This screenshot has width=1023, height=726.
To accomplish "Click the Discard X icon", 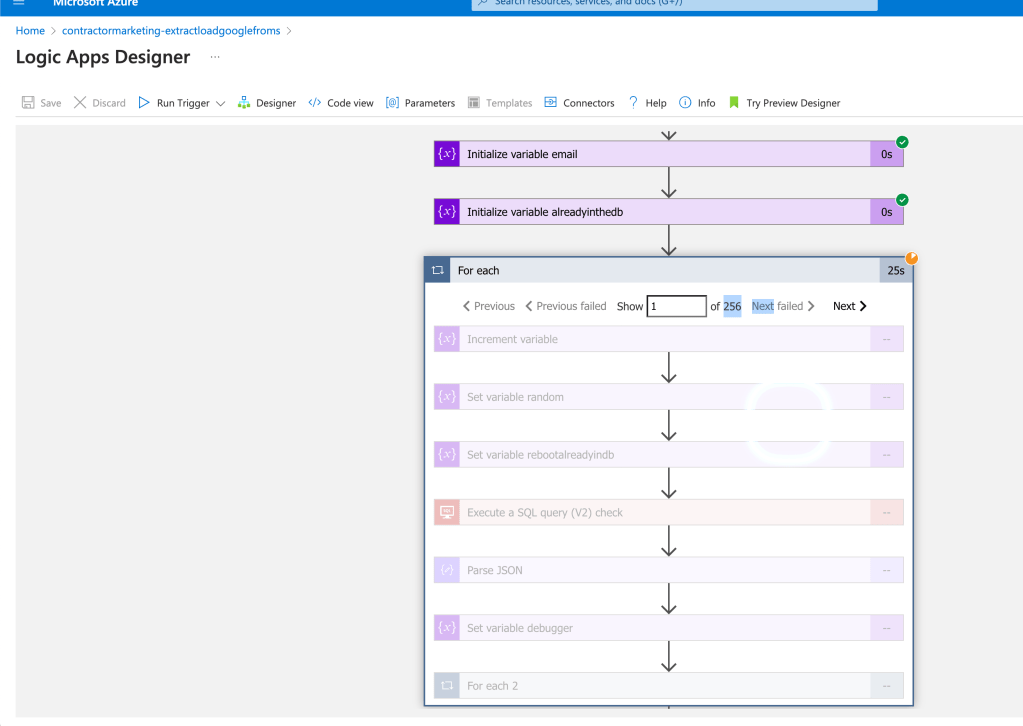I will 80,102.
